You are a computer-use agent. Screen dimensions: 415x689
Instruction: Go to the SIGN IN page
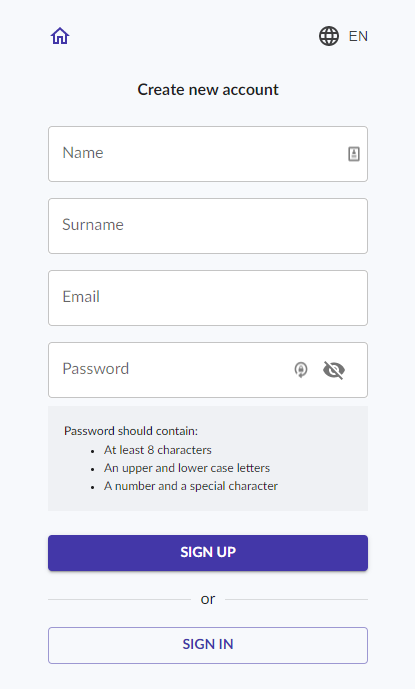[x=208, y=645]
